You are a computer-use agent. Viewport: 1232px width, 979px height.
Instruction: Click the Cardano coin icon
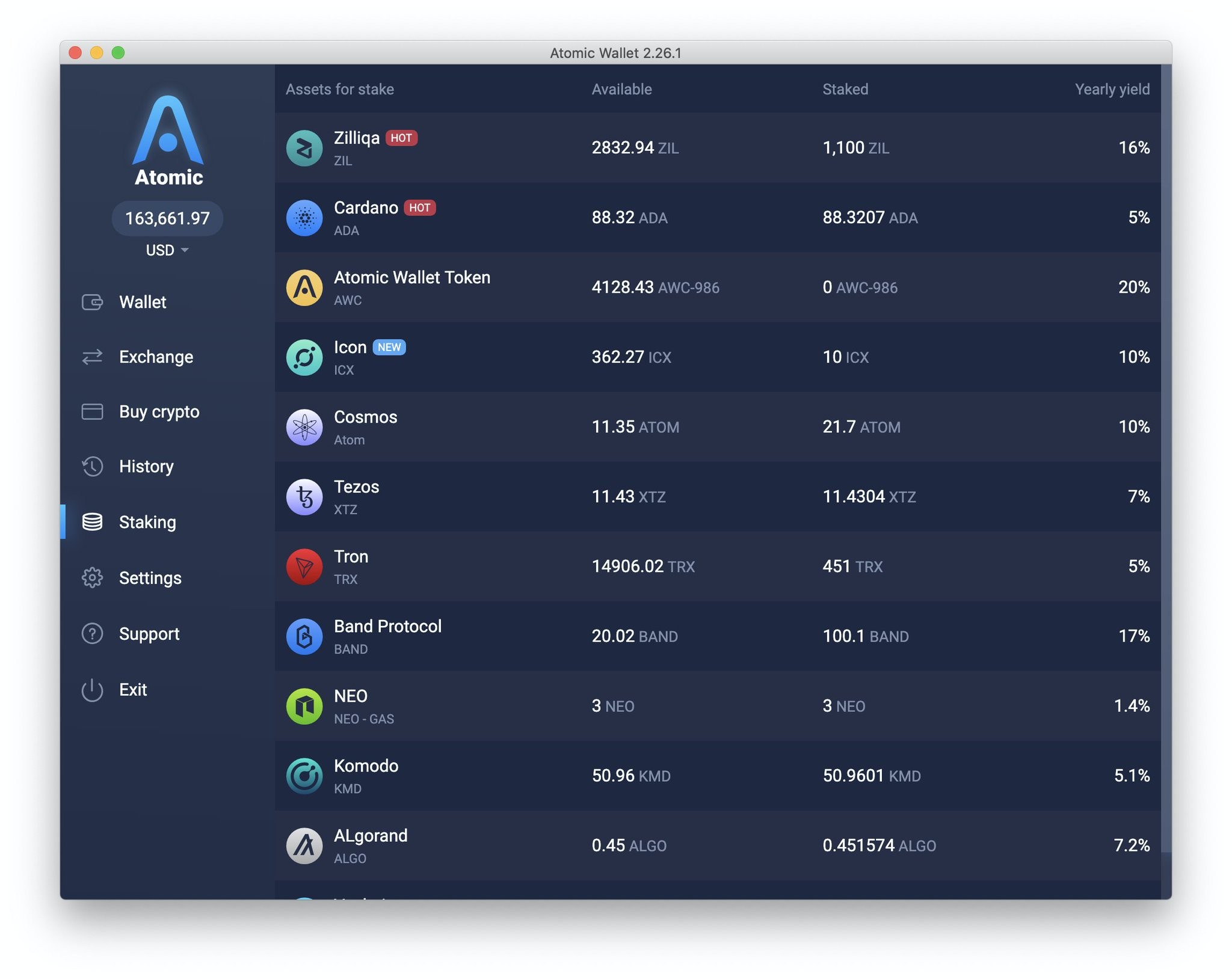(304, 218)
